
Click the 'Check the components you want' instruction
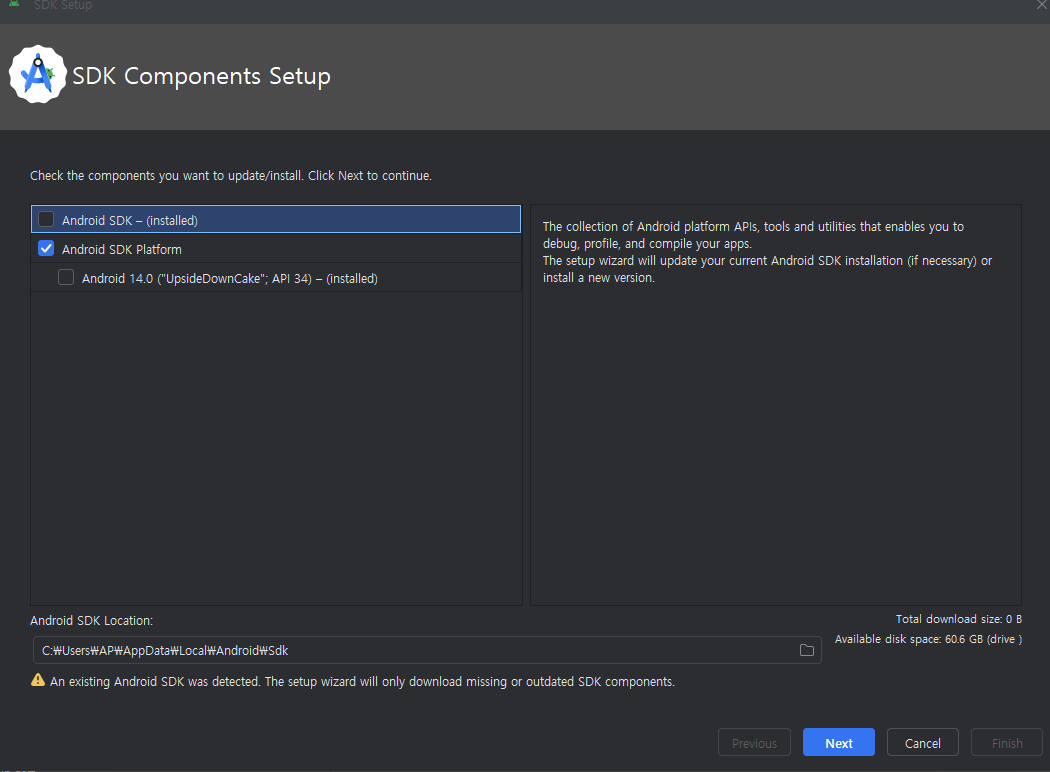coord(231,175)
